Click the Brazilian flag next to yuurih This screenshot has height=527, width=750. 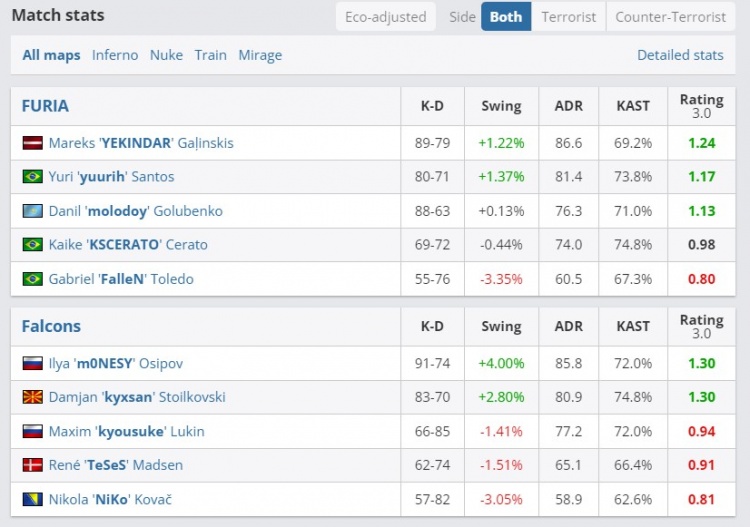[x=32, y=177]
